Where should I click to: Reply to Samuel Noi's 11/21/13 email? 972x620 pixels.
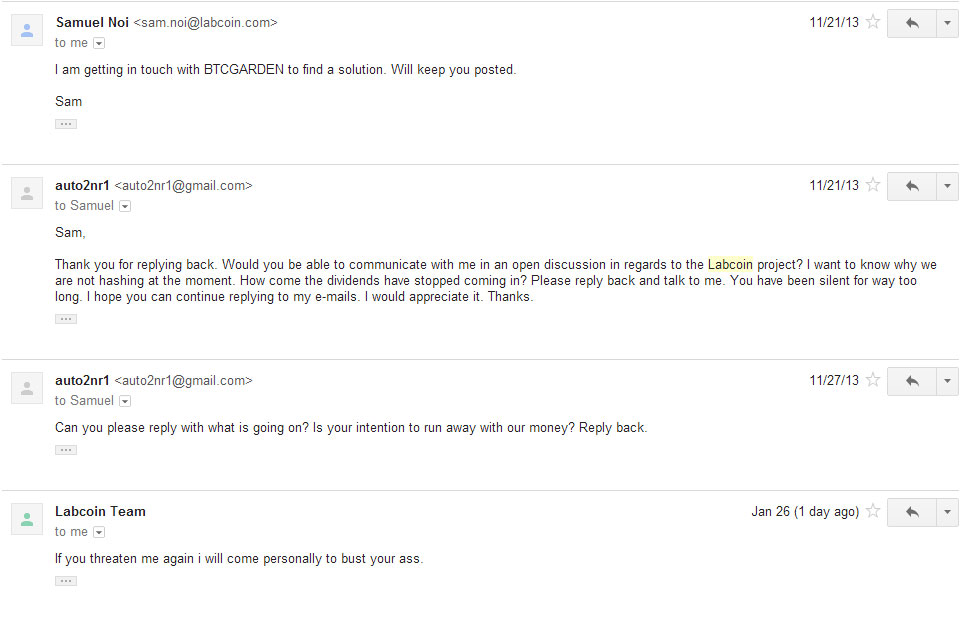(x=911, y=24)
